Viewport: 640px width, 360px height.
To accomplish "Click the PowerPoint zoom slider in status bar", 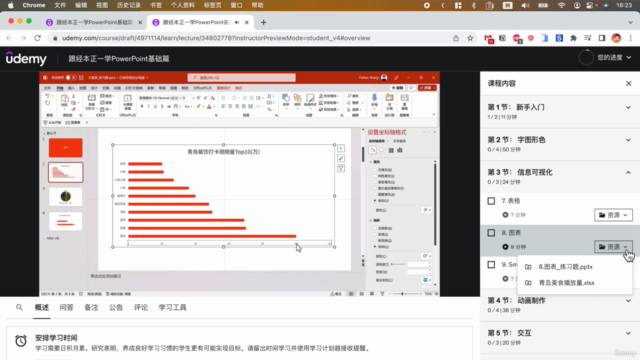I will tap(405, 294).
